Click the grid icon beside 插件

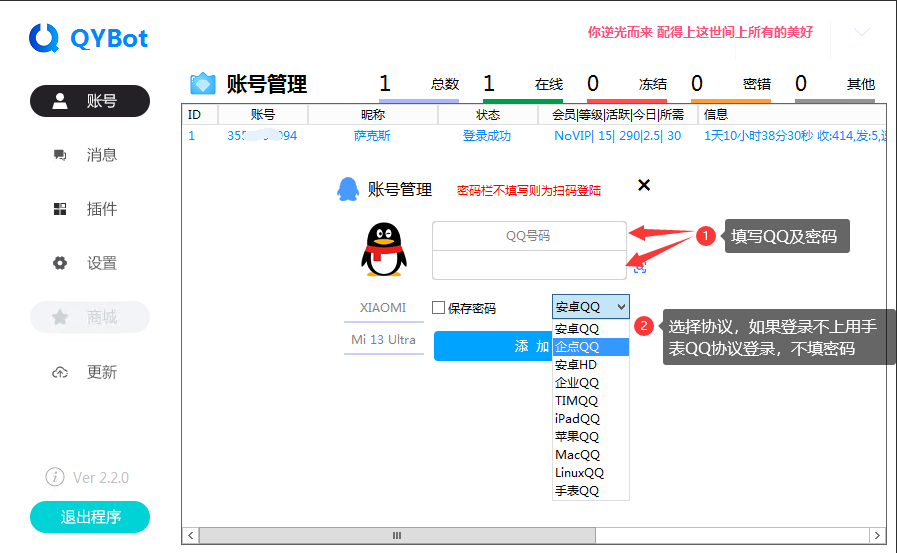59,209
